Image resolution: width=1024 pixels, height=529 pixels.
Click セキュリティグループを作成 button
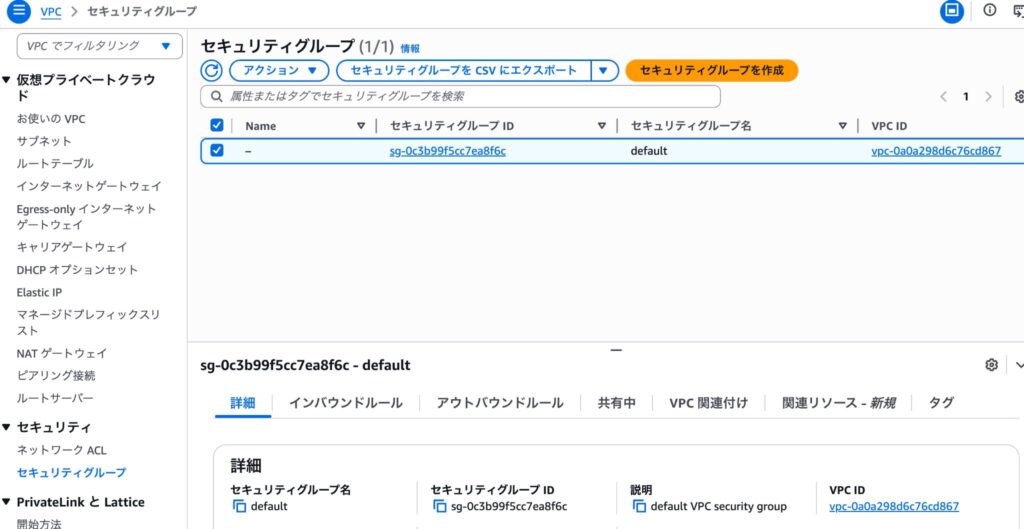pyautogui.click(x=711, y=71)
